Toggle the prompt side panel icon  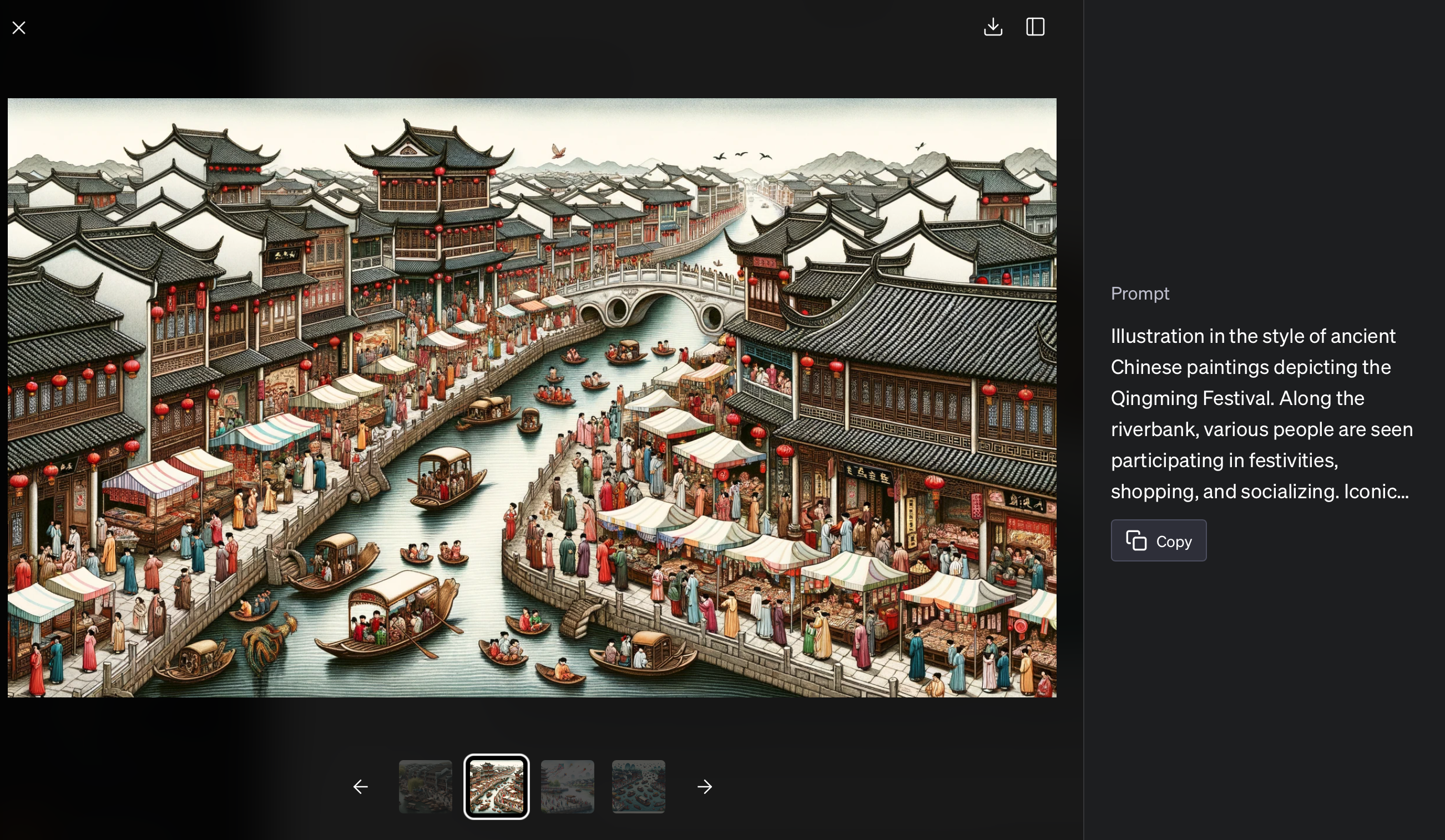coord(1034,27)
